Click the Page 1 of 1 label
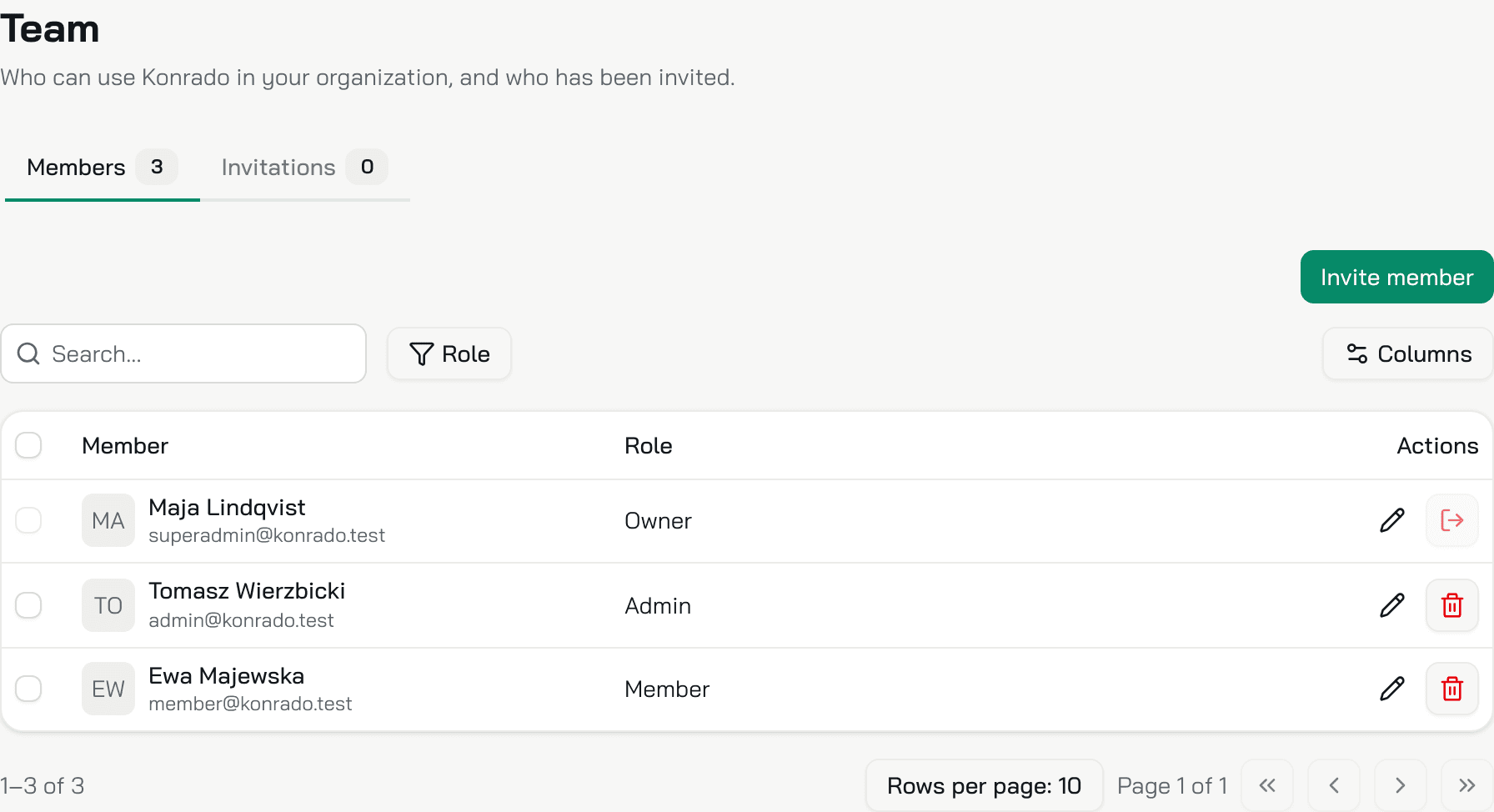1494x812 pixels. click(1172, 786)
